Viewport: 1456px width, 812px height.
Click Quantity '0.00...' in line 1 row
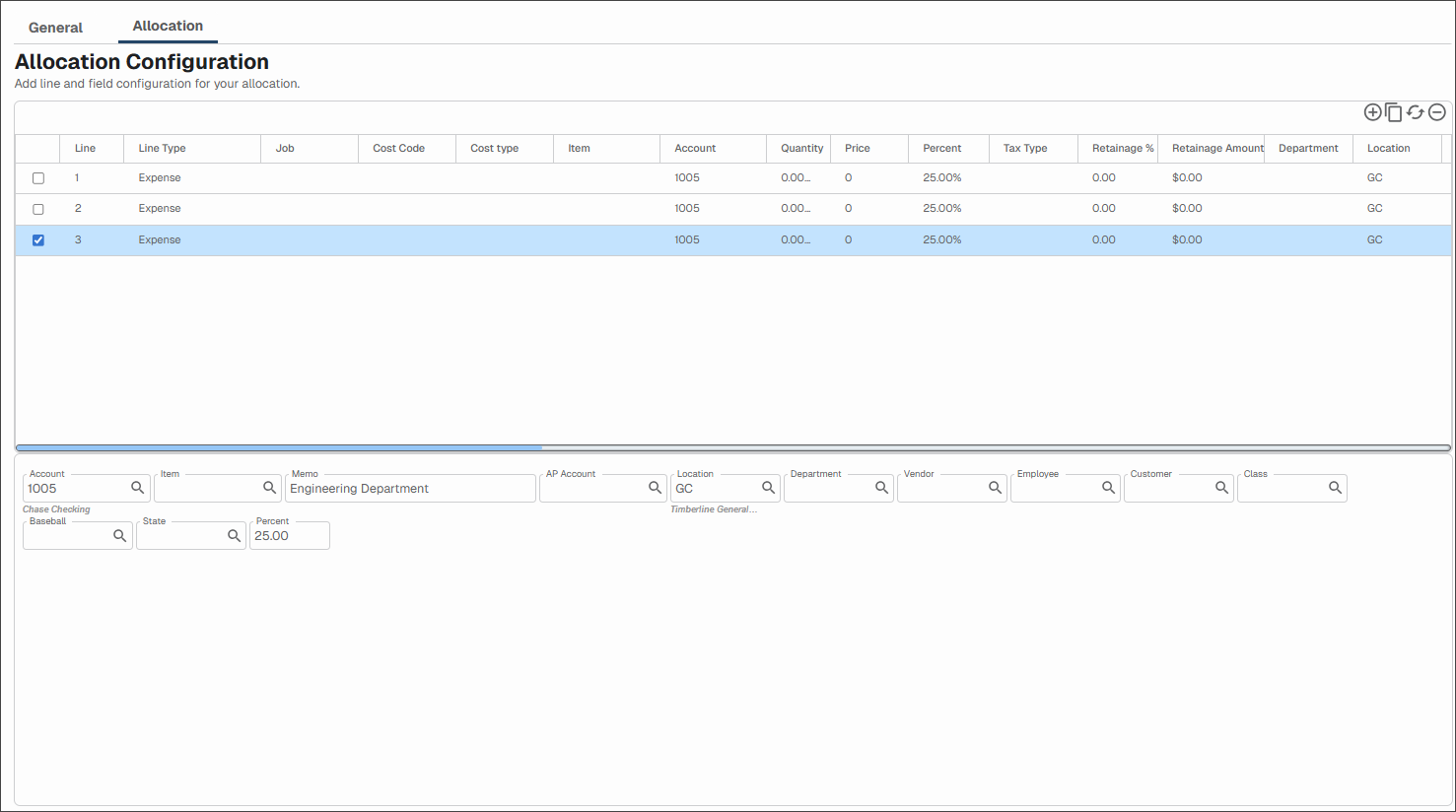point(796,178)
